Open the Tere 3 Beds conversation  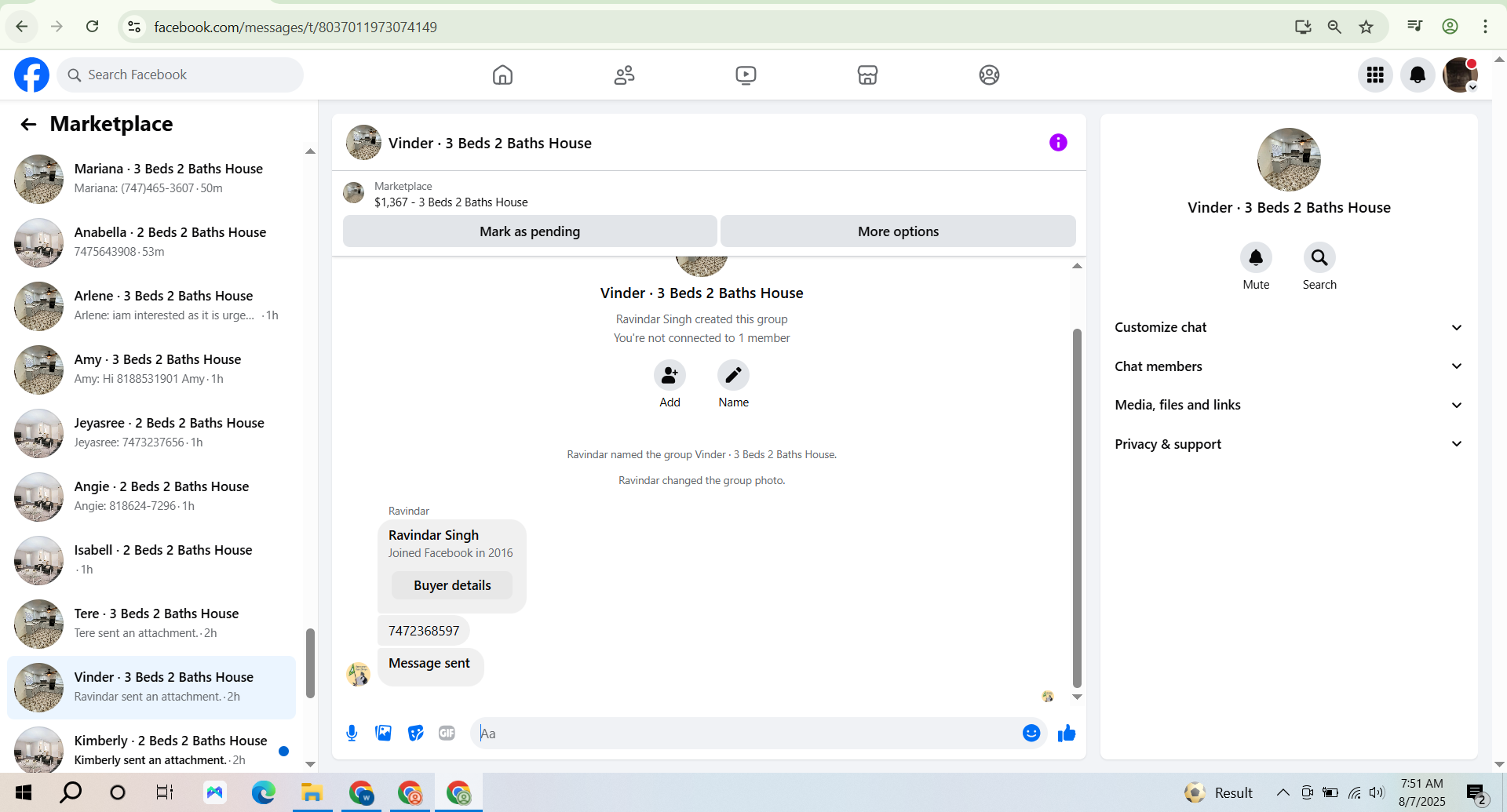[x=151, y=624]
